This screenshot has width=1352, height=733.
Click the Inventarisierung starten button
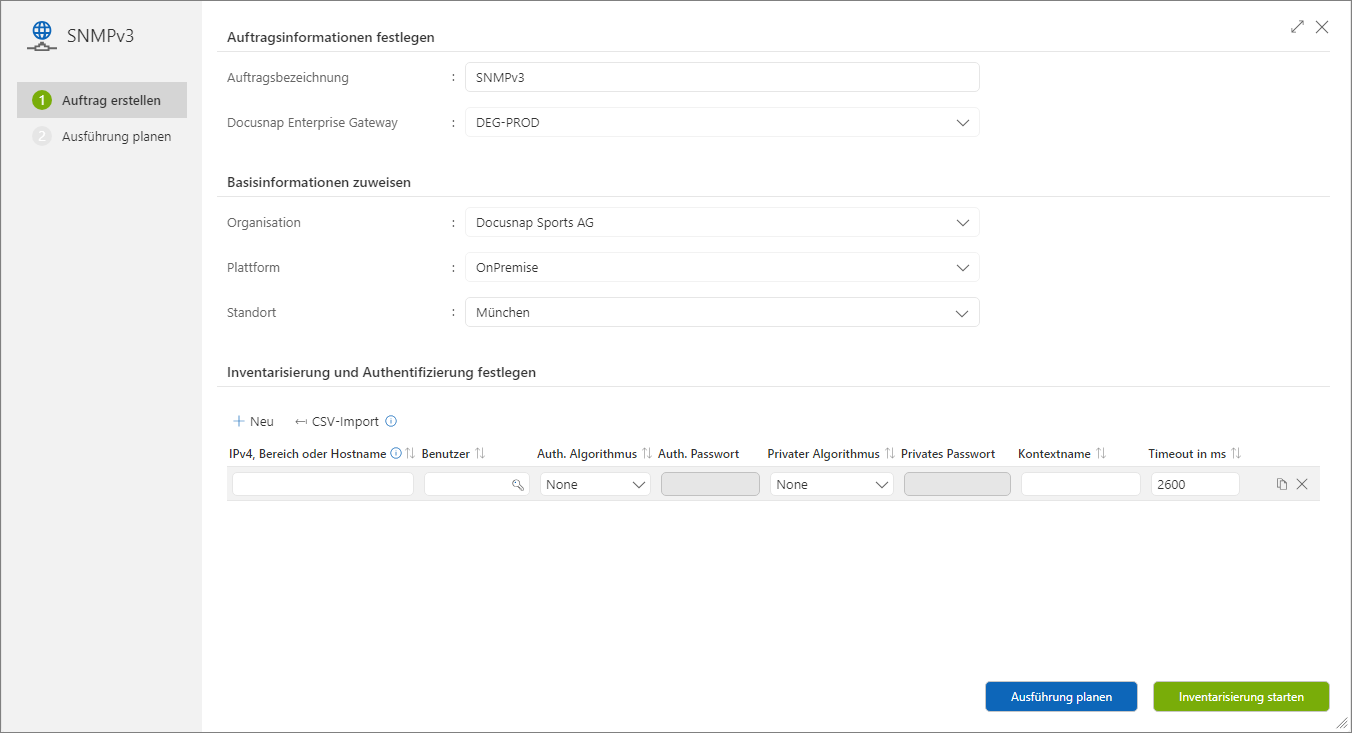tap(1241, 697)
